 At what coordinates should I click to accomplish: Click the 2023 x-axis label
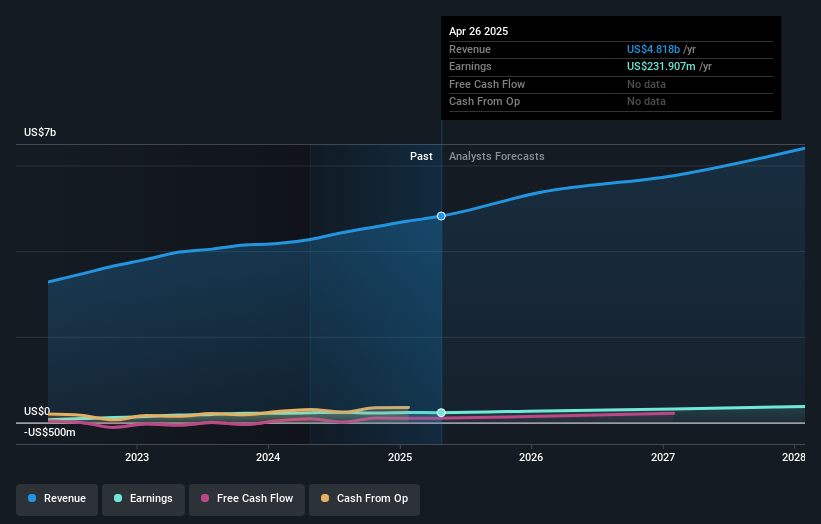(137, 457)
